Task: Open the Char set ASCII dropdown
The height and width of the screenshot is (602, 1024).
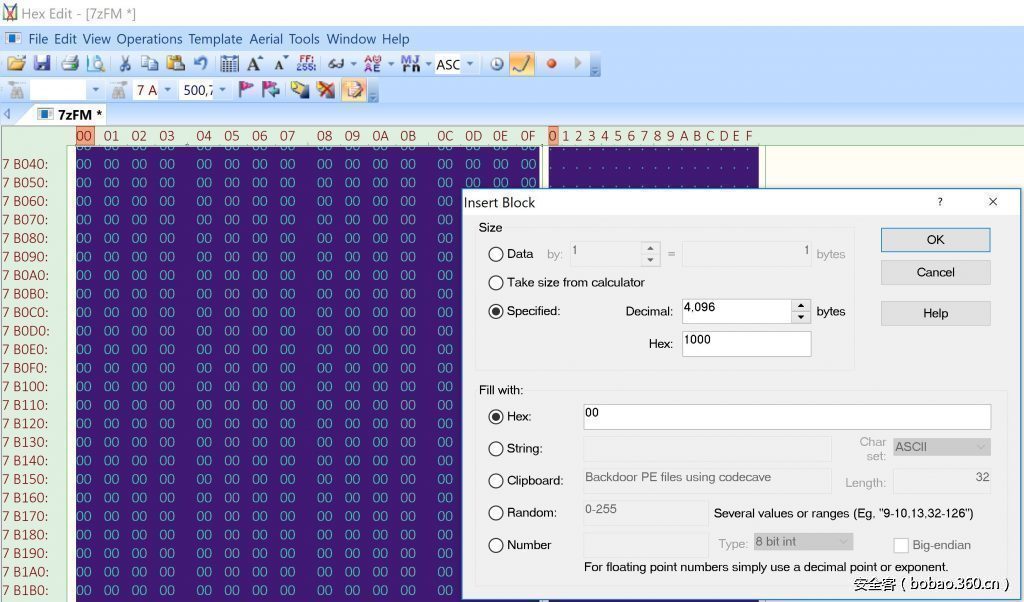Action: tap(940, 447)
